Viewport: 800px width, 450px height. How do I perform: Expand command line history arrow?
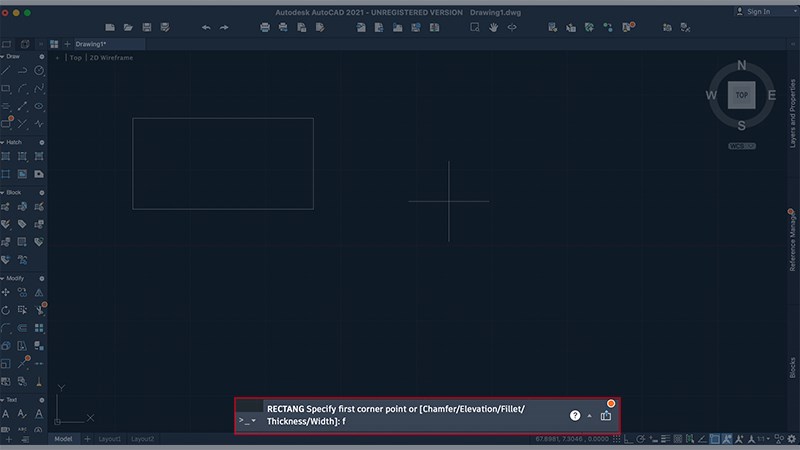(x=589, y=416)
